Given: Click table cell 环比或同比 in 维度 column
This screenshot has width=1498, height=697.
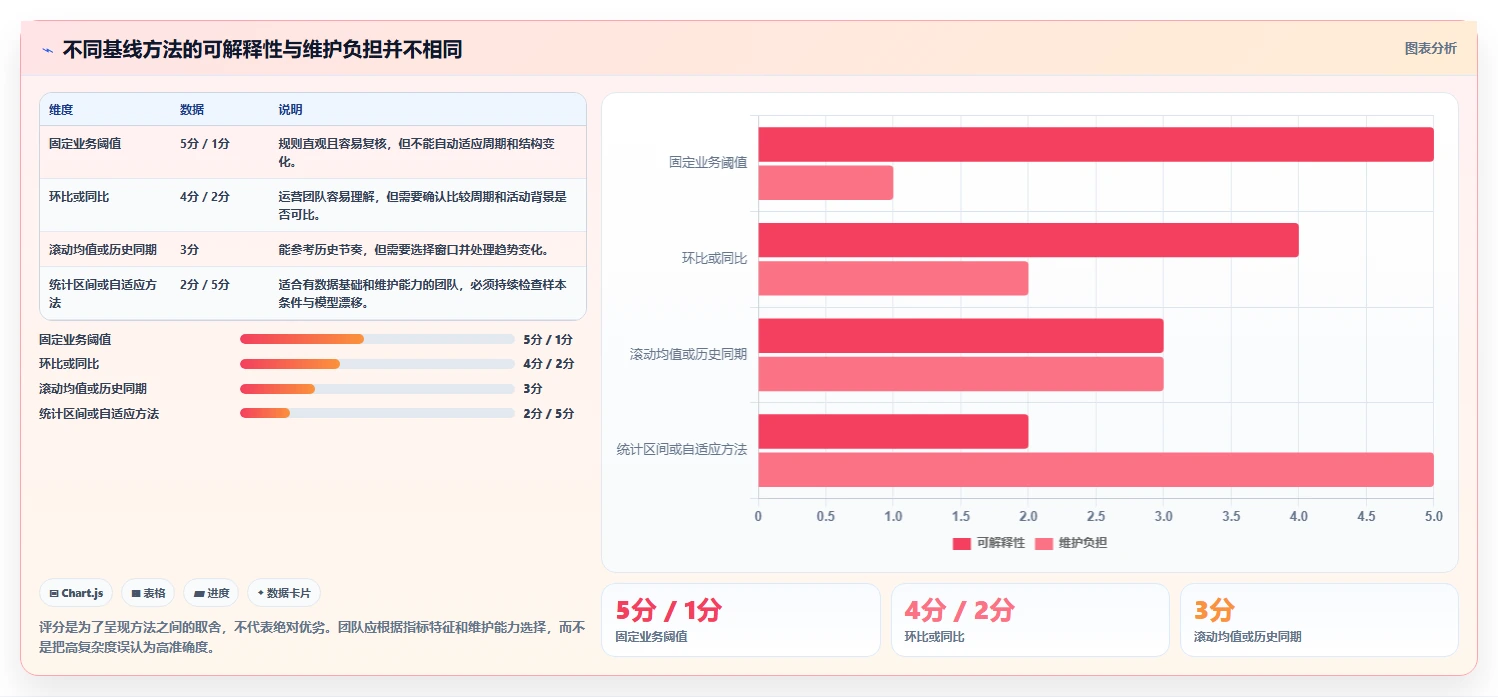Looking at the screenshot, I should [79, 197].
